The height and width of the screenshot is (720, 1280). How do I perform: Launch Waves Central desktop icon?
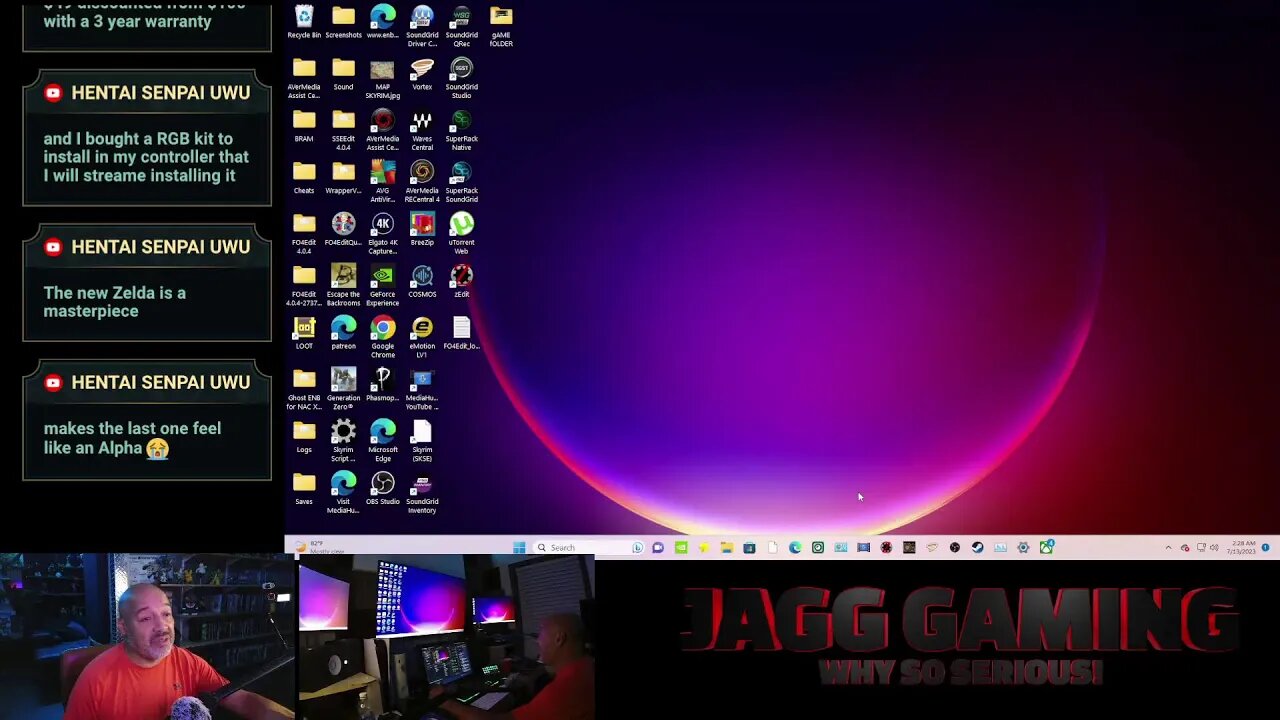click(422, 130)
